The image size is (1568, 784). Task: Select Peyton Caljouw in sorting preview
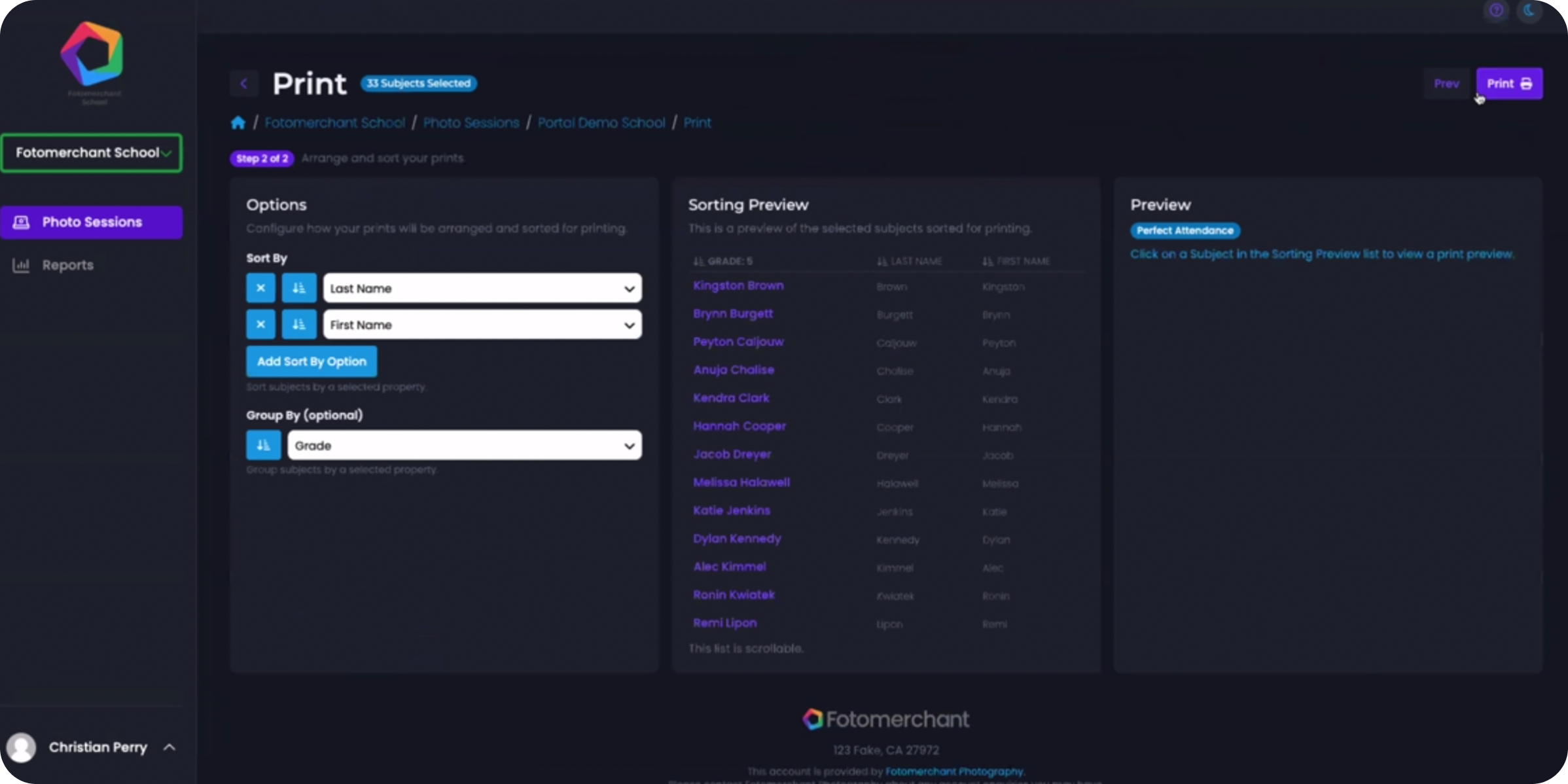[x=738, y=342]
